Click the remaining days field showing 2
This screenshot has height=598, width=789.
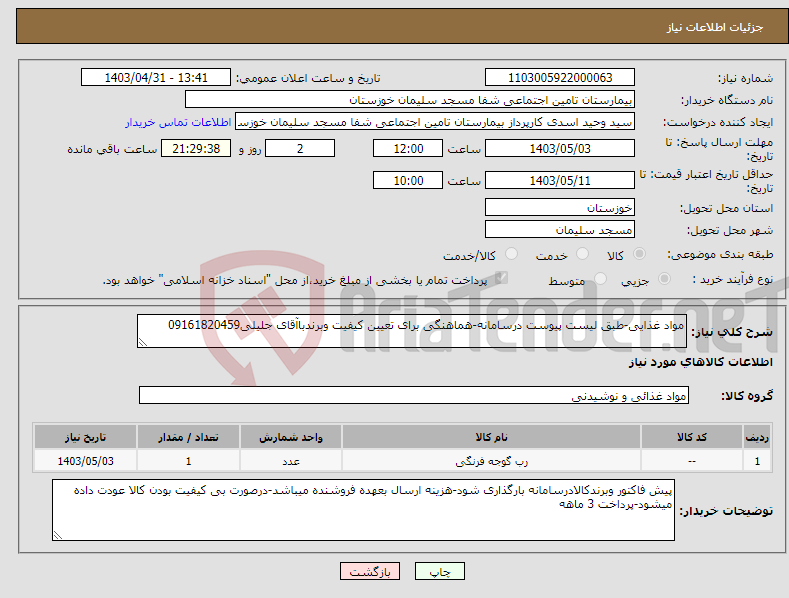tap(300, 148)
